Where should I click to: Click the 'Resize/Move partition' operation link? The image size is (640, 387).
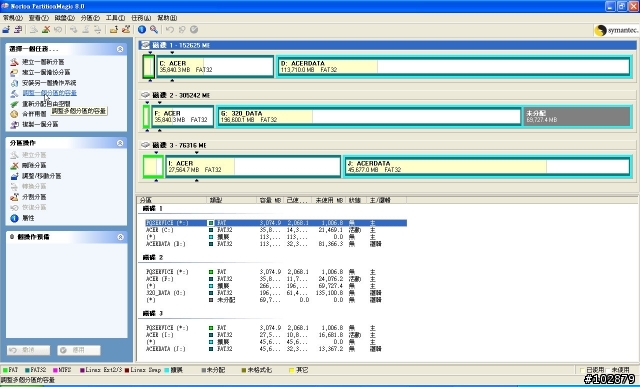point(41,176)
